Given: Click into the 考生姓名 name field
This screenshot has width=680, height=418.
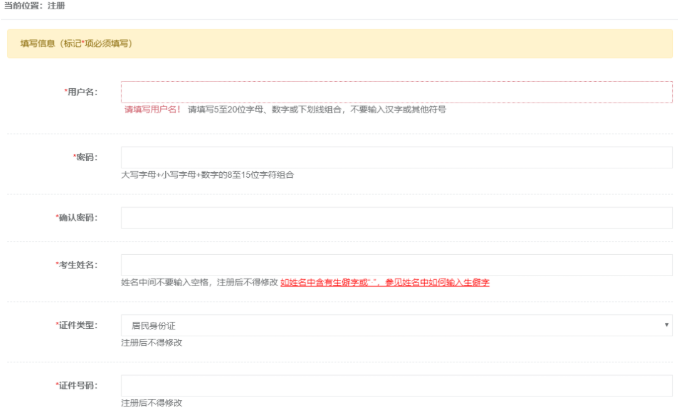Looking at the screenshot, I should (396, 264).
